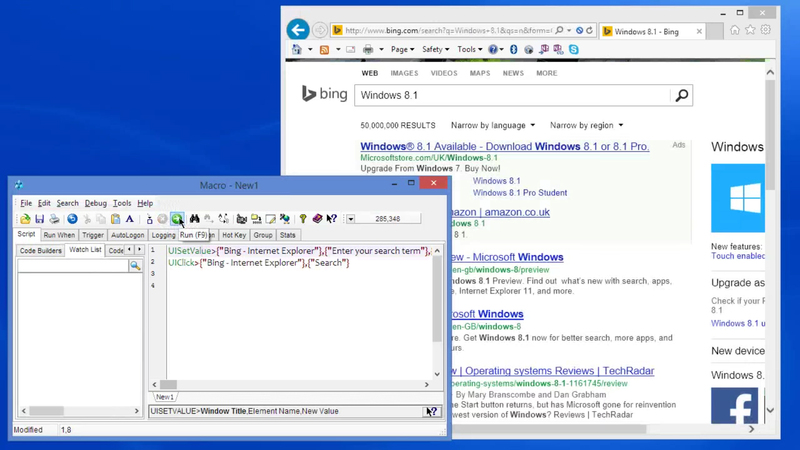Open the coordinates dropdown arrow in macro toolbar

click(x=351, y=219)
